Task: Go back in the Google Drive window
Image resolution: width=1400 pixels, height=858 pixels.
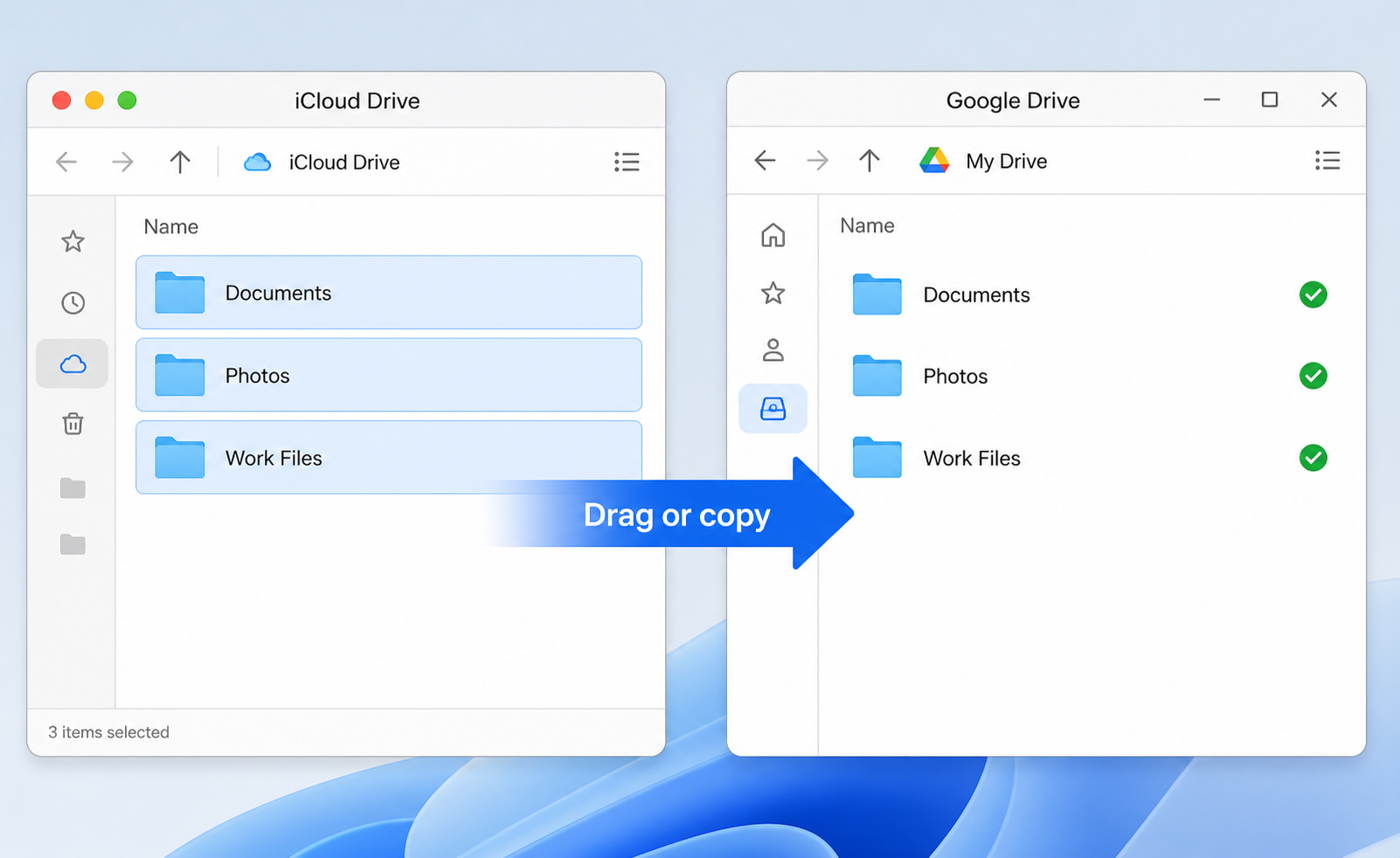Action: click(765, 161)
